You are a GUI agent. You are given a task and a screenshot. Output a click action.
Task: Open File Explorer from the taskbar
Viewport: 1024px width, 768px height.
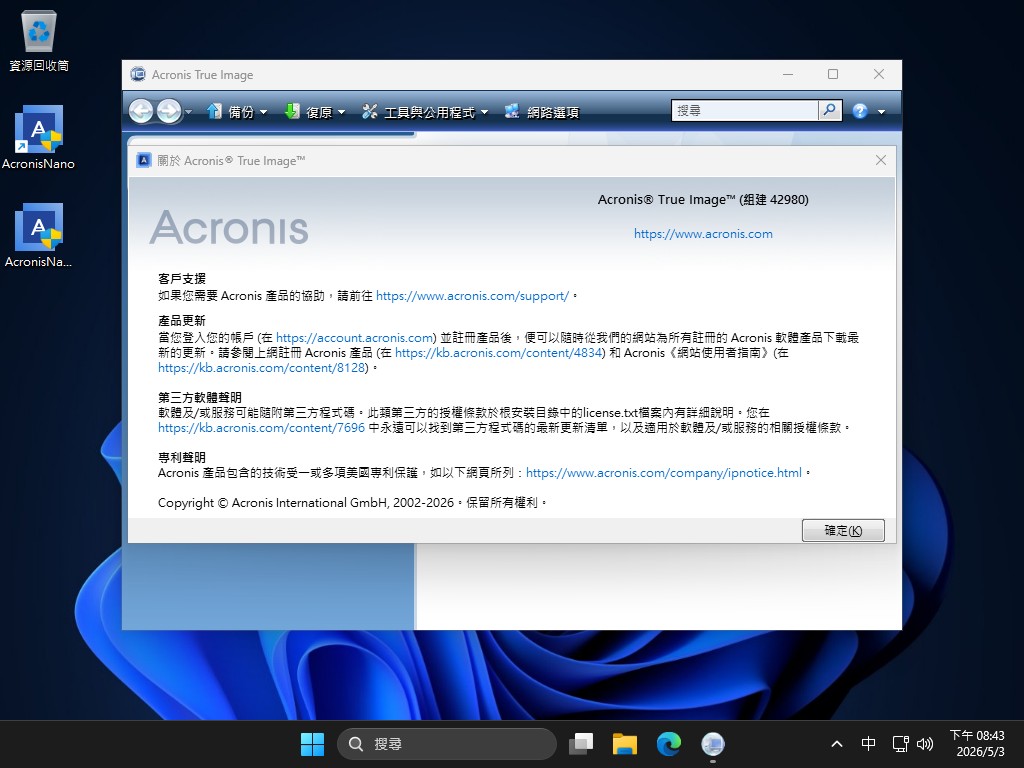(624, 744)
